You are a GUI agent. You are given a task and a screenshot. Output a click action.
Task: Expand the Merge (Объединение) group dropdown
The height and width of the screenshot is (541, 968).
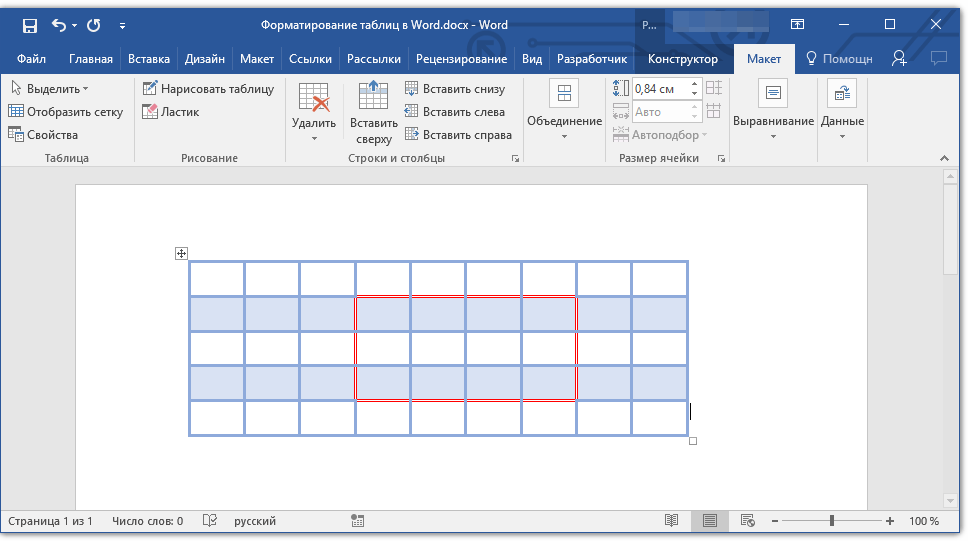tap(564, 122)
